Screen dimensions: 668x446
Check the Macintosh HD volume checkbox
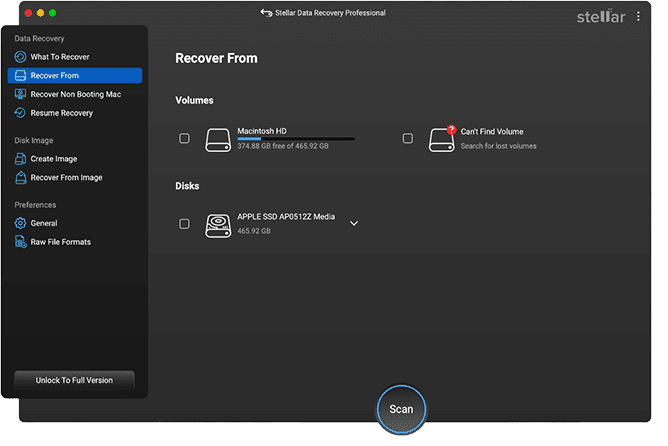(184, 138)
